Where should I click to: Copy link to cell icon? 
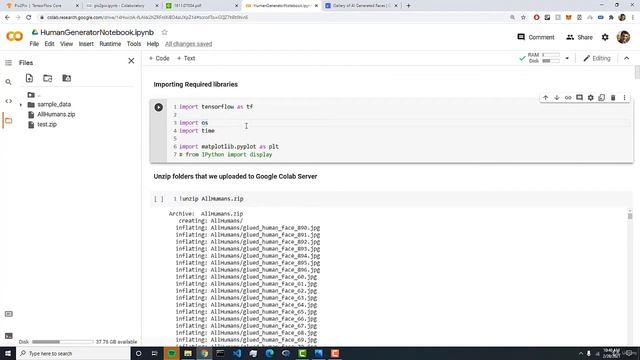(x=568, y=98)
